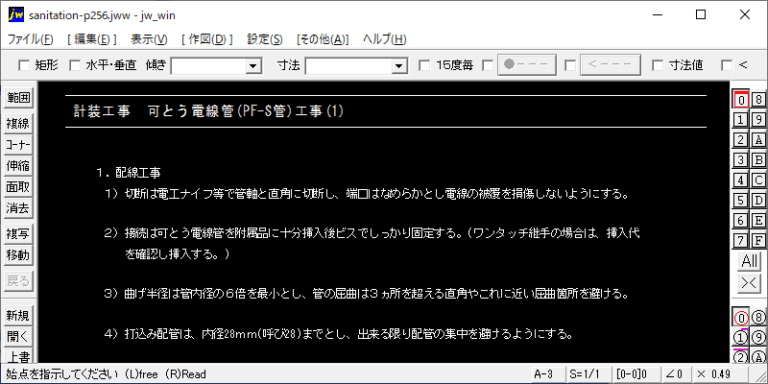This screenshot has height=384, width=768.
Task: Choose the 複写 copy tool
Action: 18,234
